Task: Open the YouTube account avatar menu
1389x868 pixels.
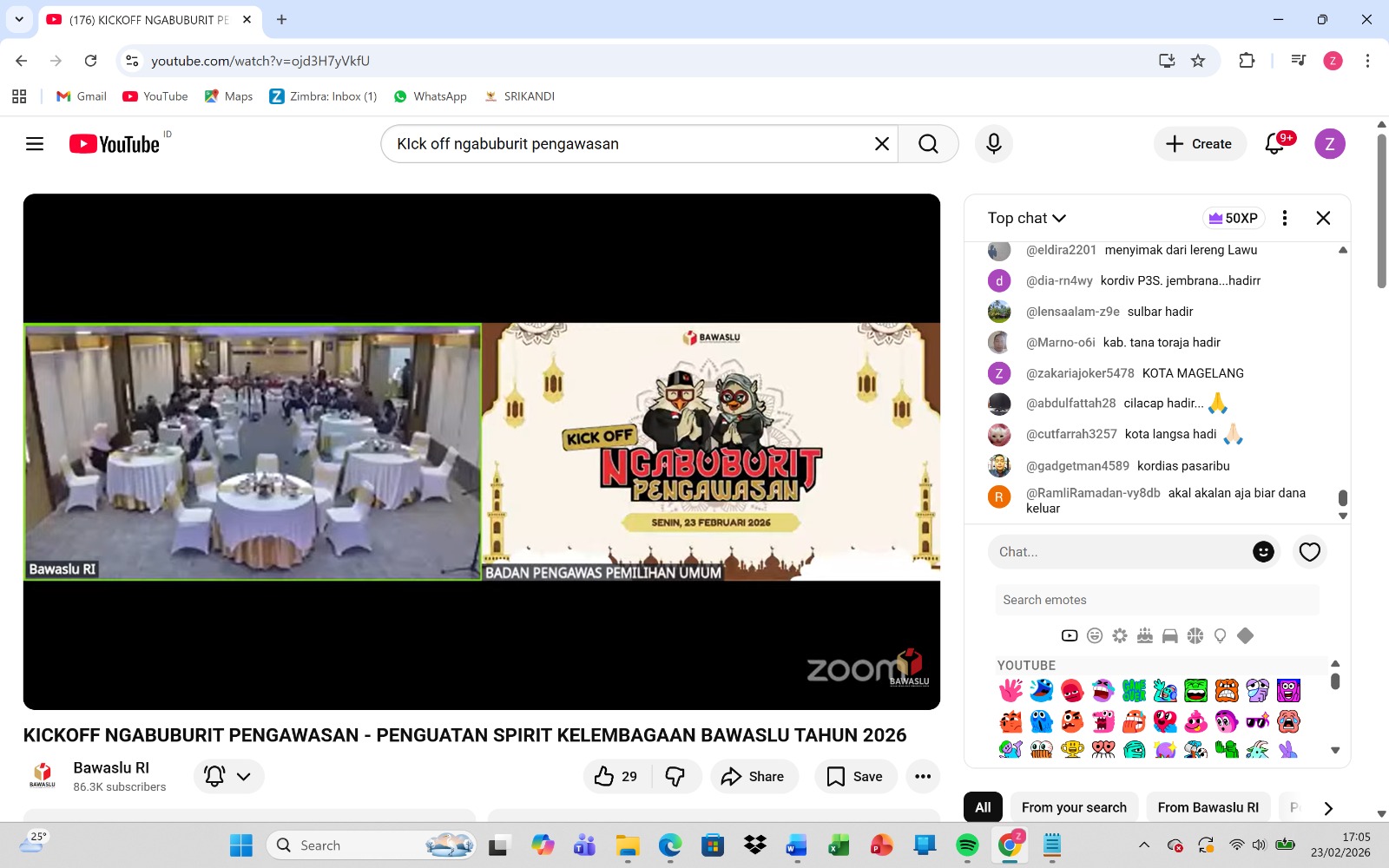Action: pyautogui.click(x=1330, y=144)
